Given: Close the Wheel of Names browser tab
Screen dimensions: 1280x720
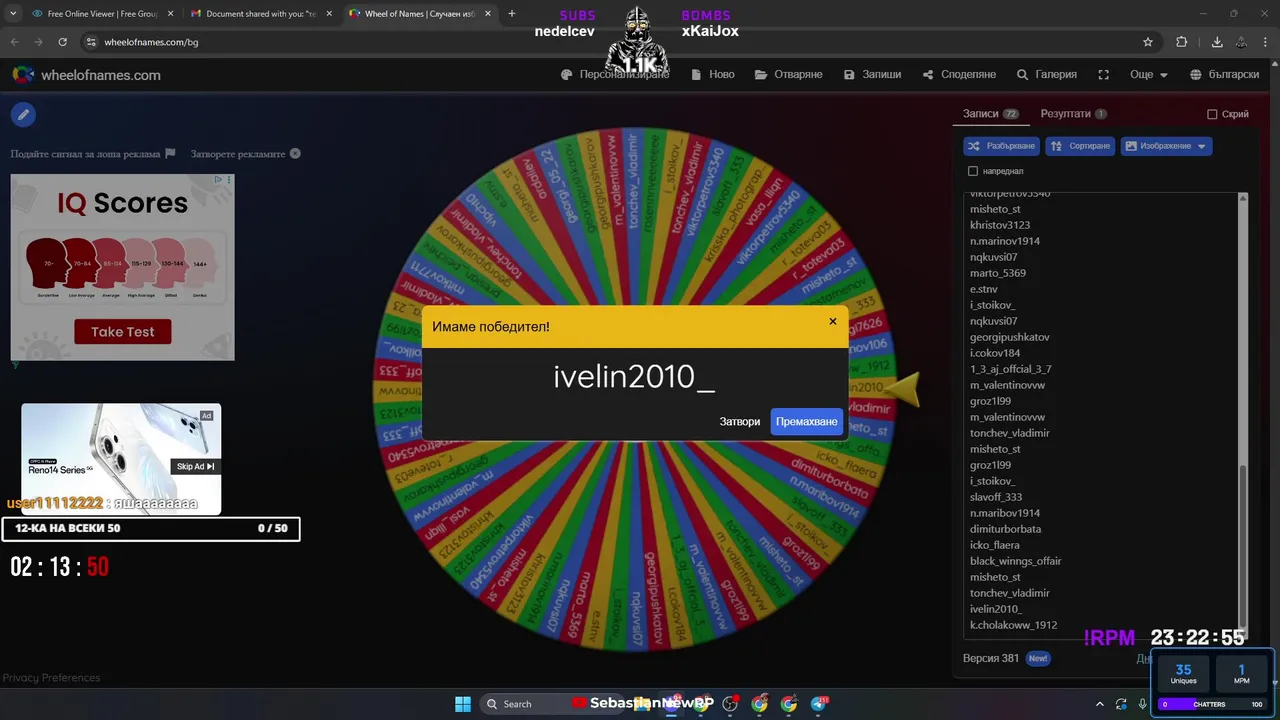Looking at the screenshot, I should point(488,14).
